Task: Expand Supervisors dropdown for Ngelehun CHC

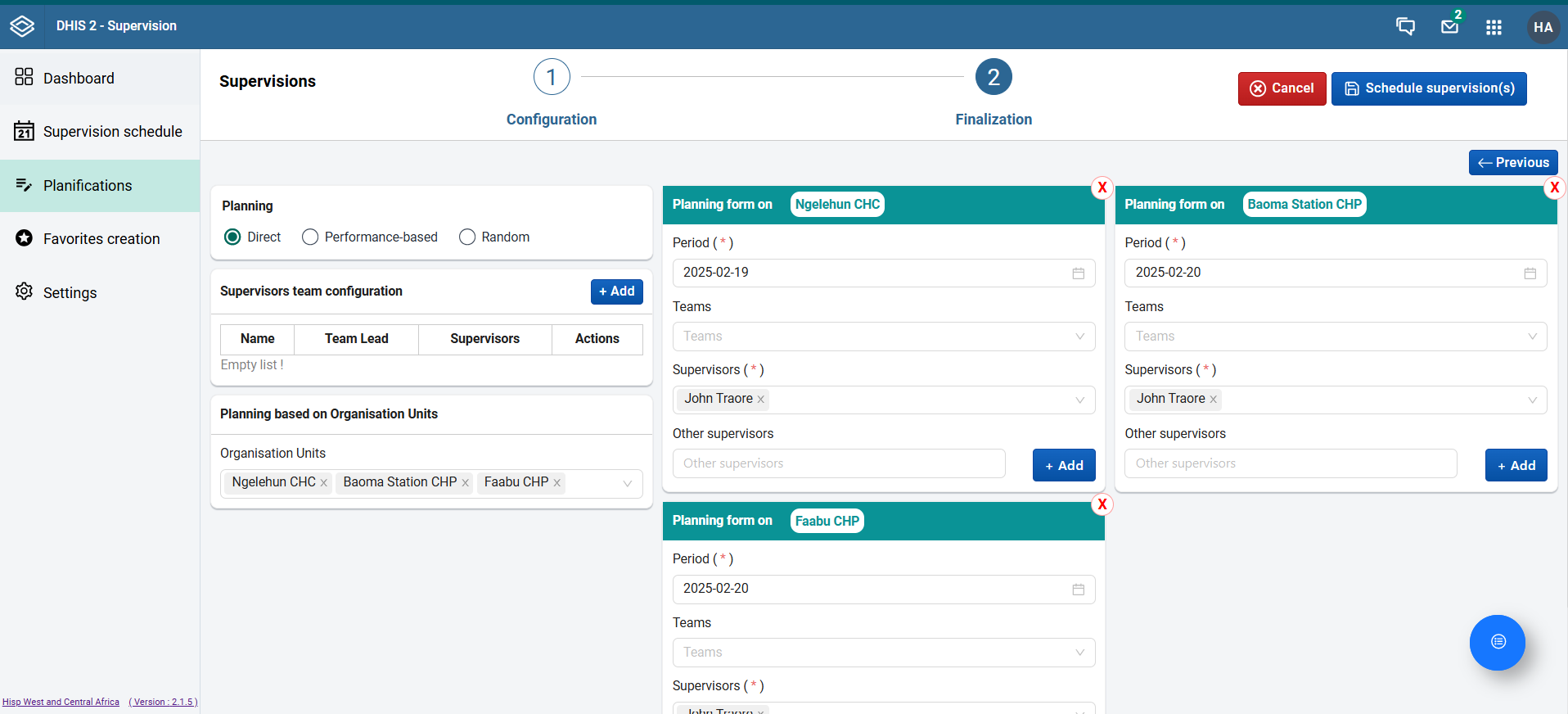Action: point(1080,400)
